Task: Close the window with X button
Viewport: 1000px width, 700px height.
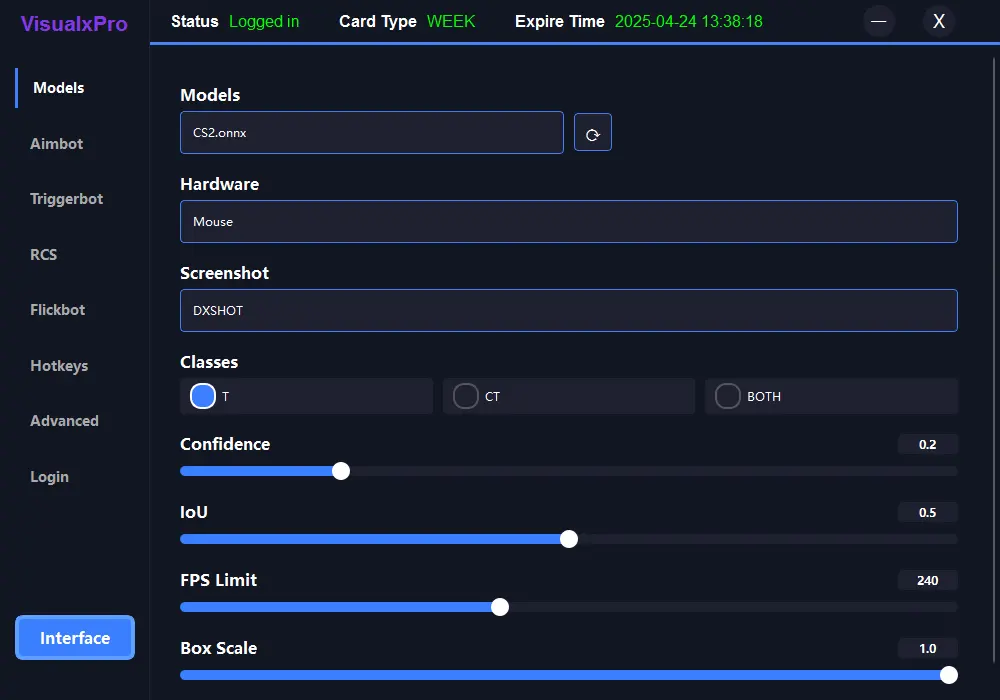Action: (939, 21)
